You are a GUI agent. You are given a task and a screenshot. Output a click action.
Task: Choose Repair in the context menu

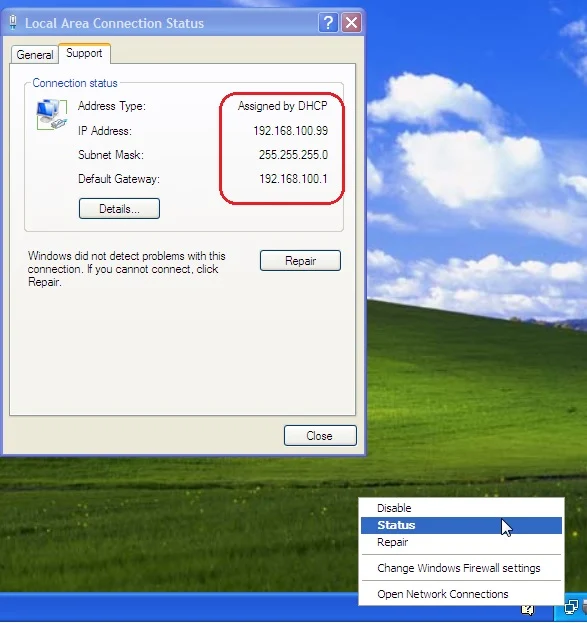click(461, 542)
